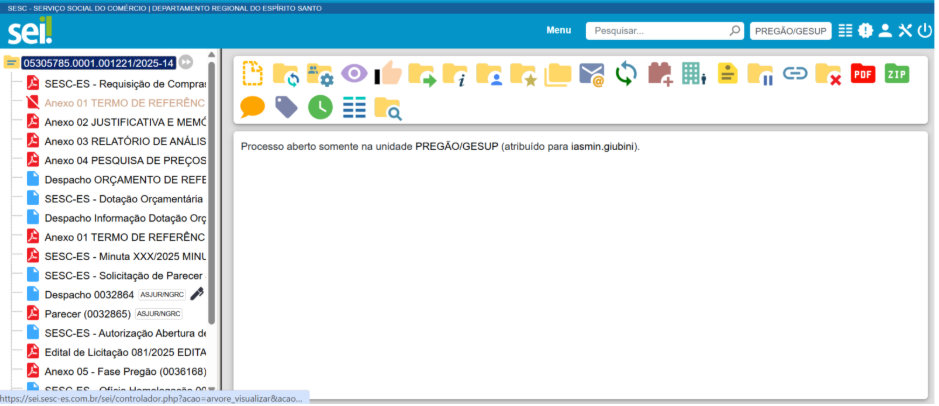The width and height of the screenshot is (939, 406).
Task: Select Anexo 02 JUSTIFICATIVA document in tree
Action: pos(125,121)
